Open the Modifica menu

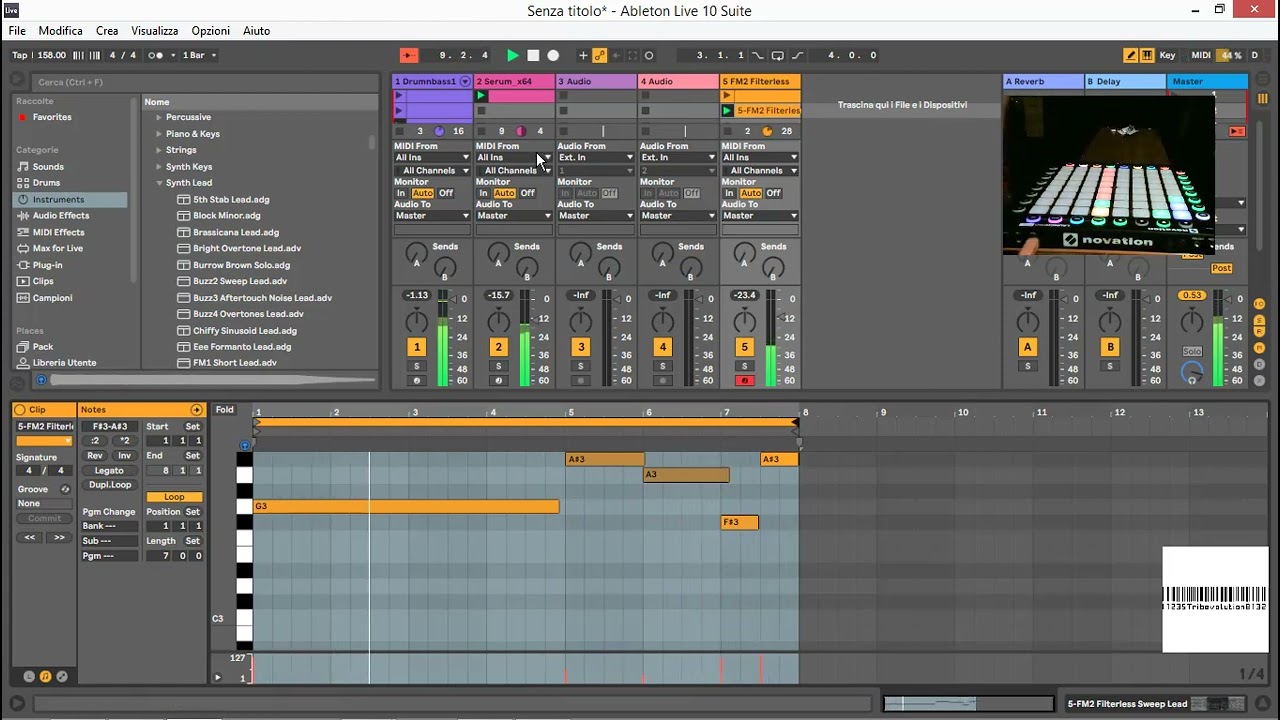click(60, 31)
